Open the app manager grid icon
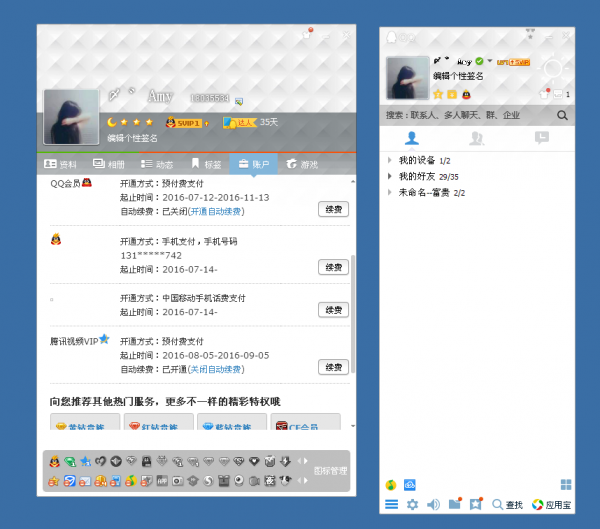600x529 pixels. (x=566, y=485)
